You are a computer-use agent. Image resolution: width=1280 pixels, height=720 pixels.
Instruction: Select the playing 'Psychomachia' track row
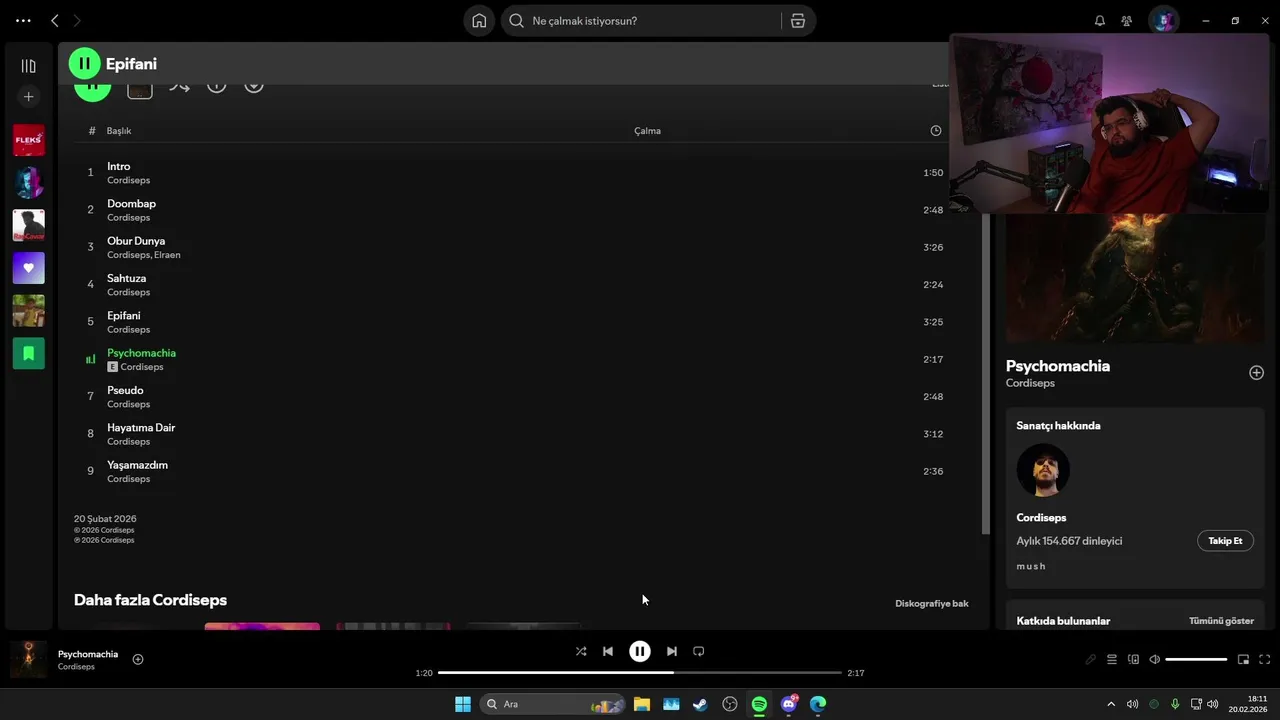514,359
